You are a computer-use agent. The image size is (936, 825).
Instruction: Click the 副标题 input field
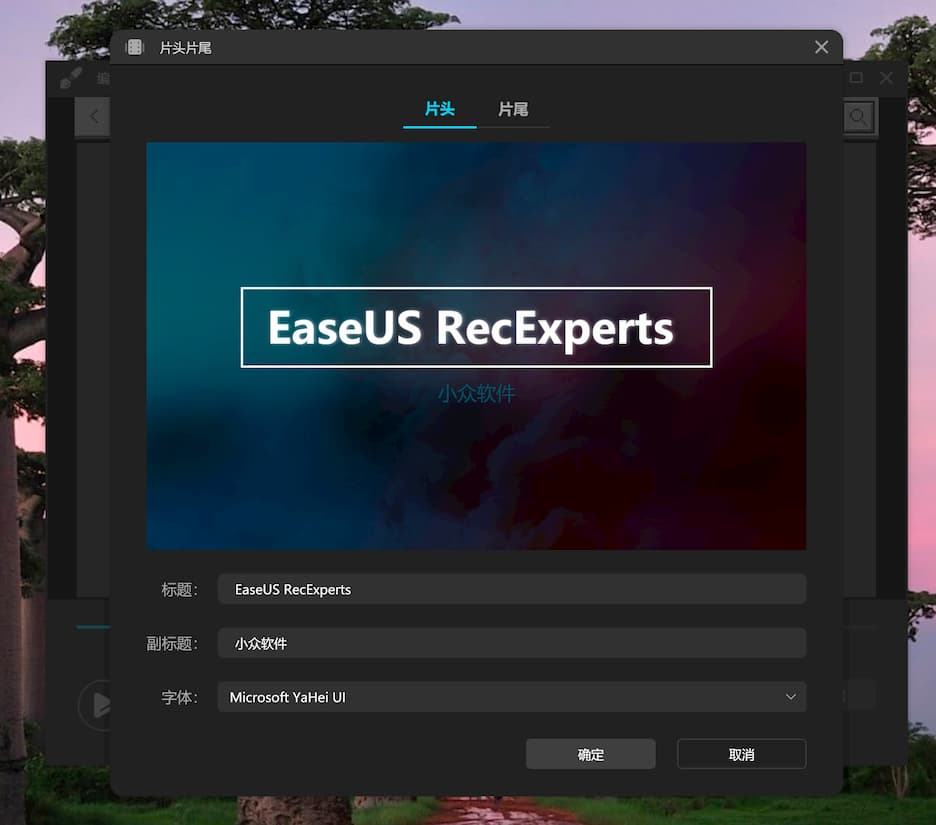coord(512,643)
